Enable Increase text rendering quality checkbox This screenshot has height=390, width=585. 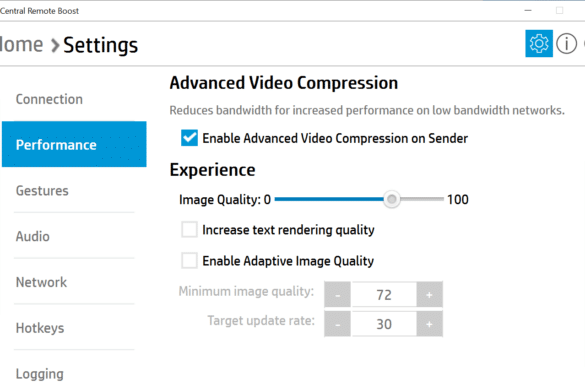coord(189,230)
